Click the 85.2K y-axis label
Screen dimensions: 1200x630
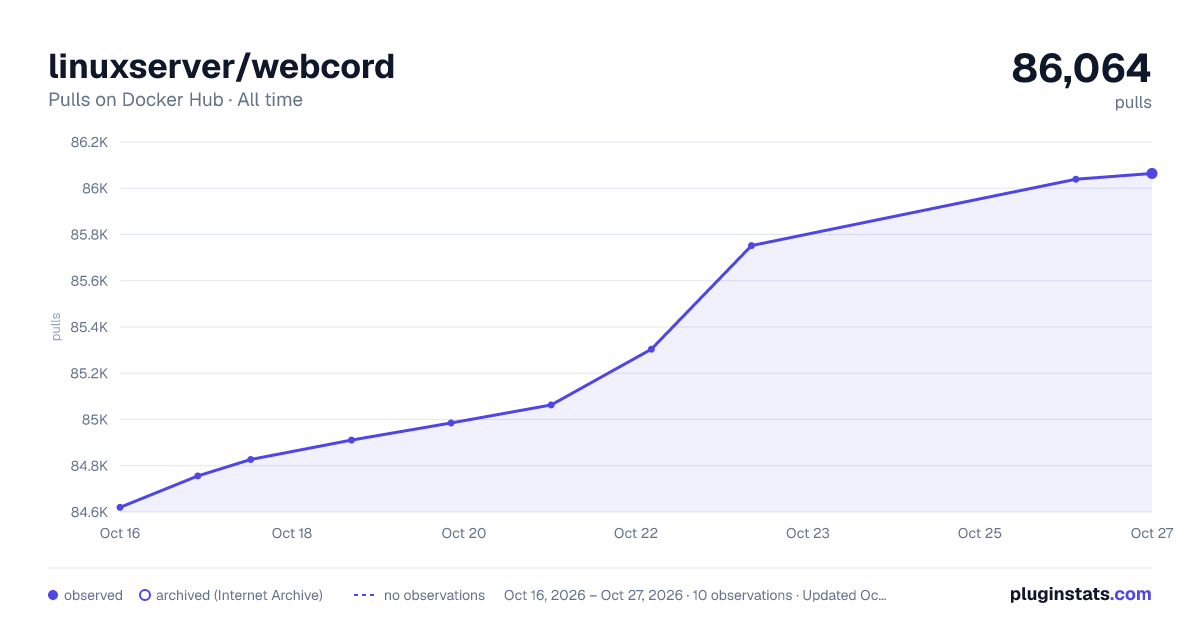89,373
